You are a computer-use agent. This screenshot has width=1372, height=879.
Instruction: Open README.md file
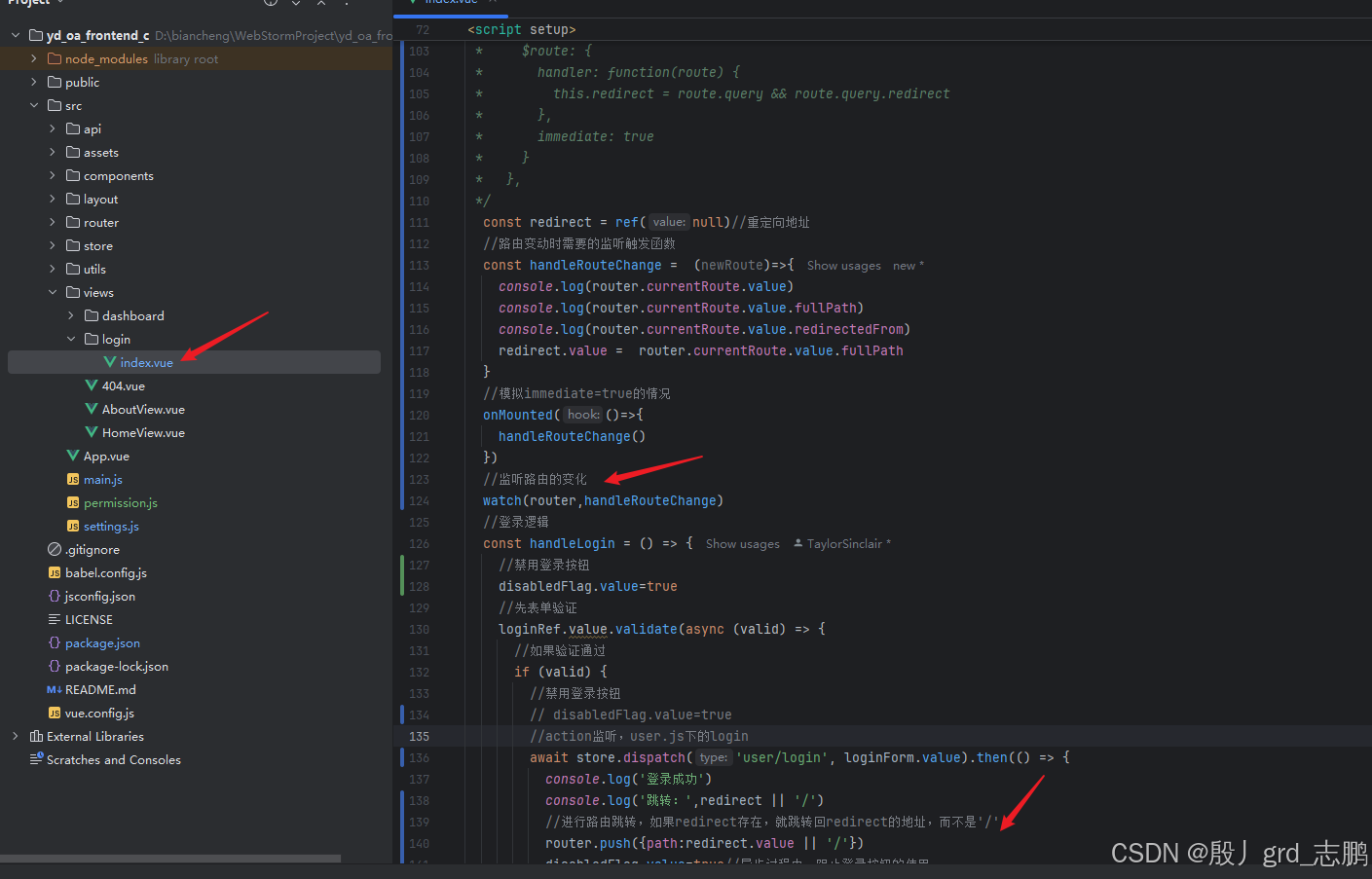pyautogui.click(x=100, y=690)
